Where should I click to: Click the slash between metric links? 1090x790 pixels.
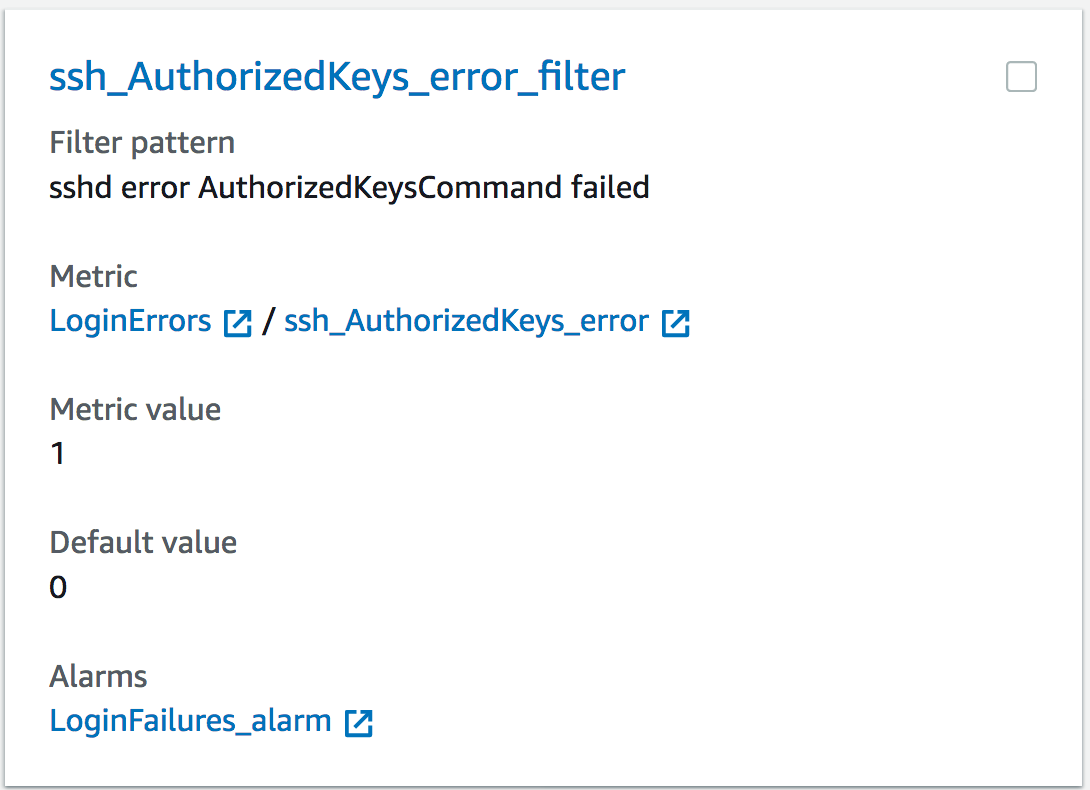point(268,322)
